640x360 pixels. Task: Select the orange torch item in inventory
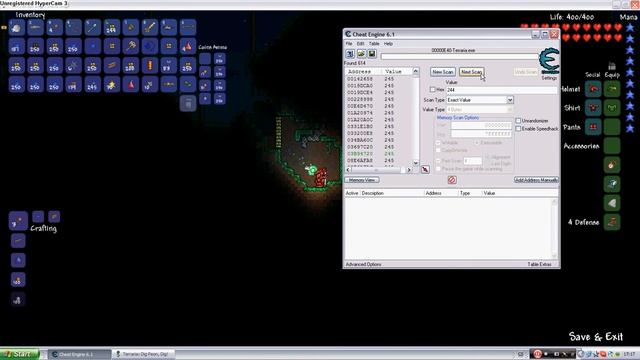coord(149,65)
